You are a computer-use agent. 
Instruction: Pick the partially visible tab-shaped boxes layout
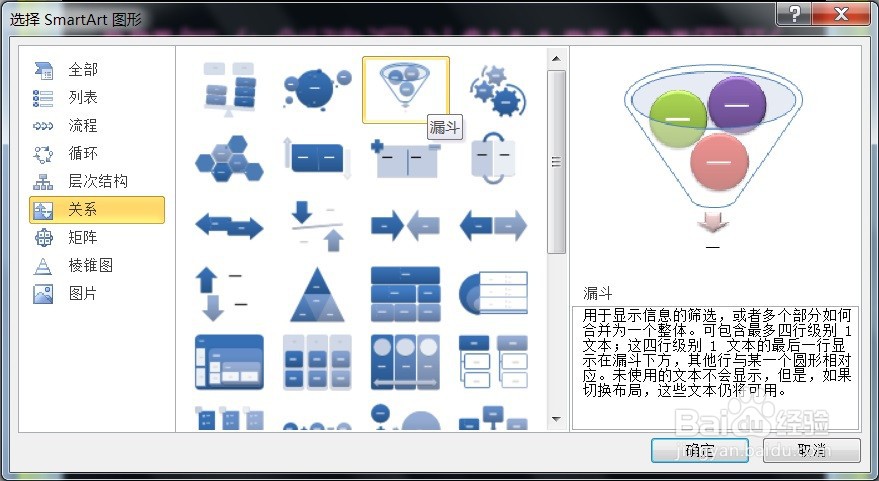[x=494, y=417]
